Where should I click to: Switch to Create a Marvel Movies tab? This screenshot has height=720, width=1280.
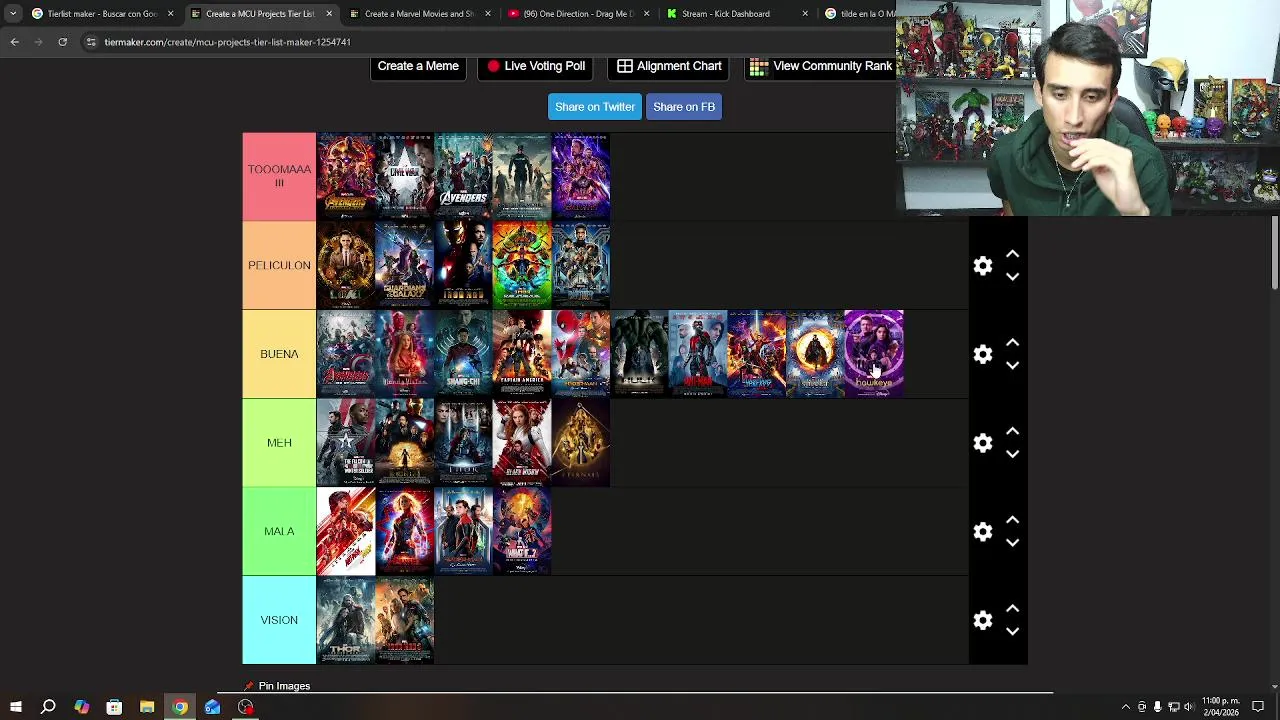(x=419, y=14)
